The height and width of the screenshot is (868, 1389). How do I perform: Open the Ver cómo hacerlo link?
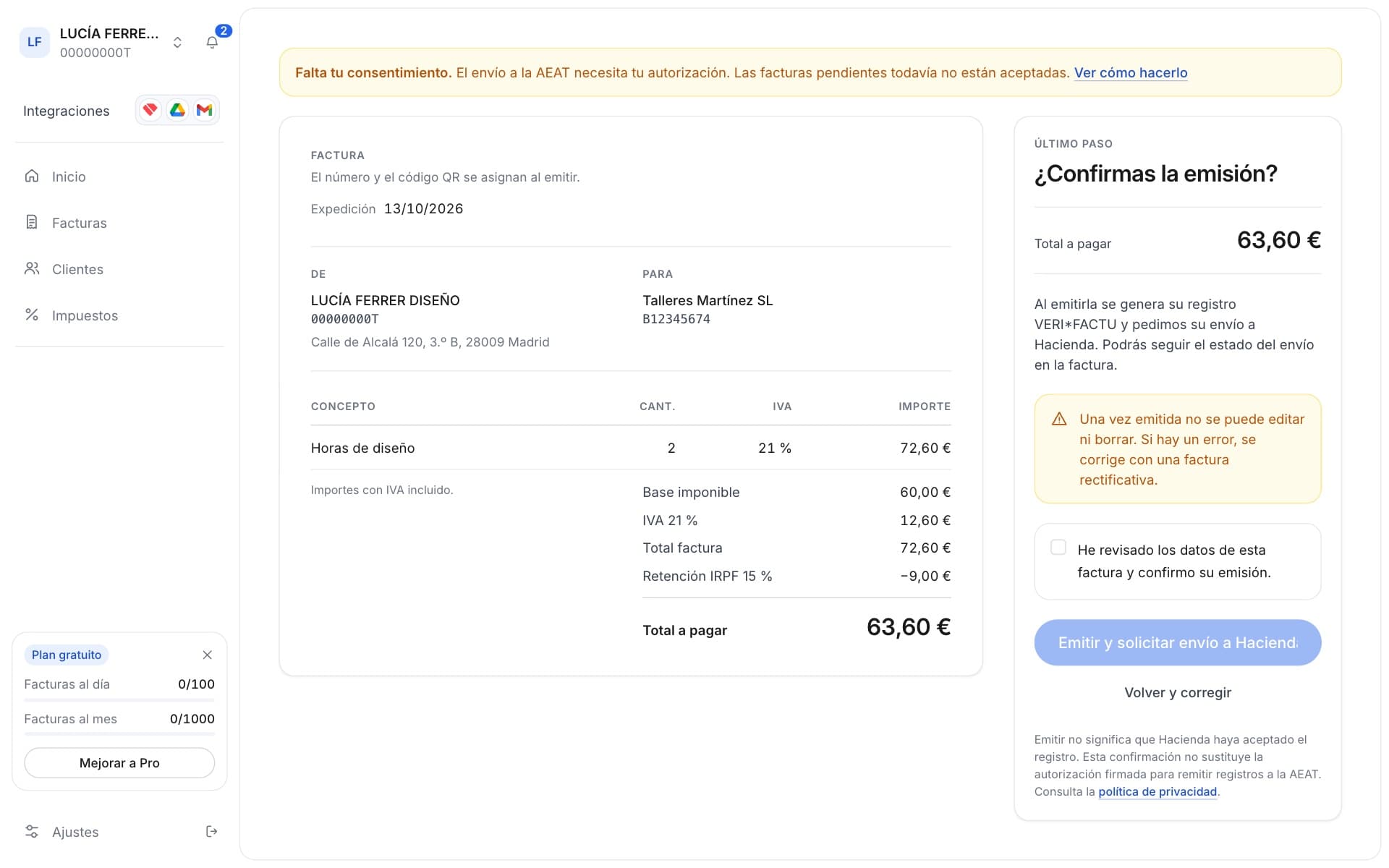point(1131,72)
